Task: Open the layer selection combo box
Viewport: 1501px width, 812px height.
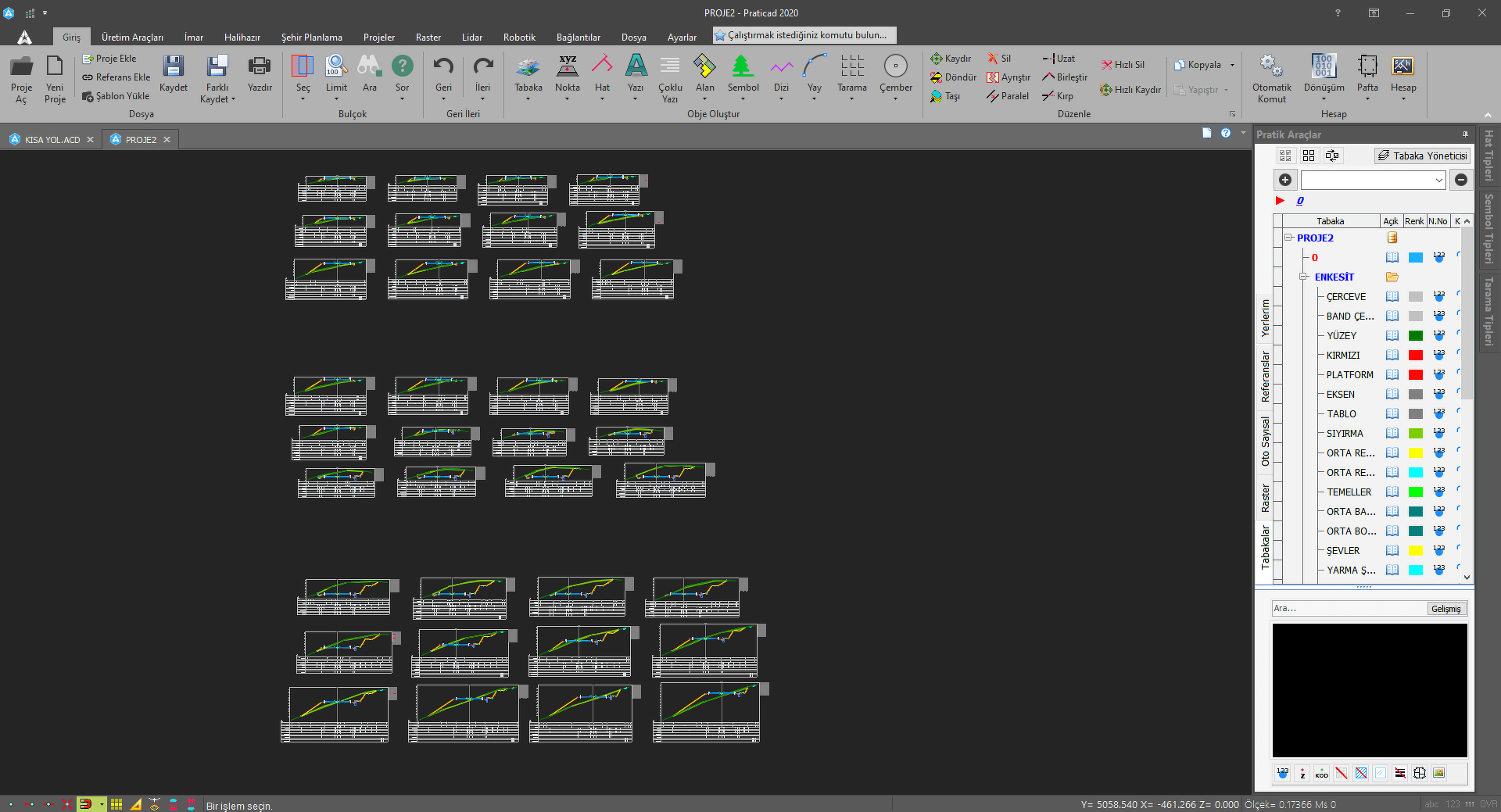Action: pos(1373,181)
